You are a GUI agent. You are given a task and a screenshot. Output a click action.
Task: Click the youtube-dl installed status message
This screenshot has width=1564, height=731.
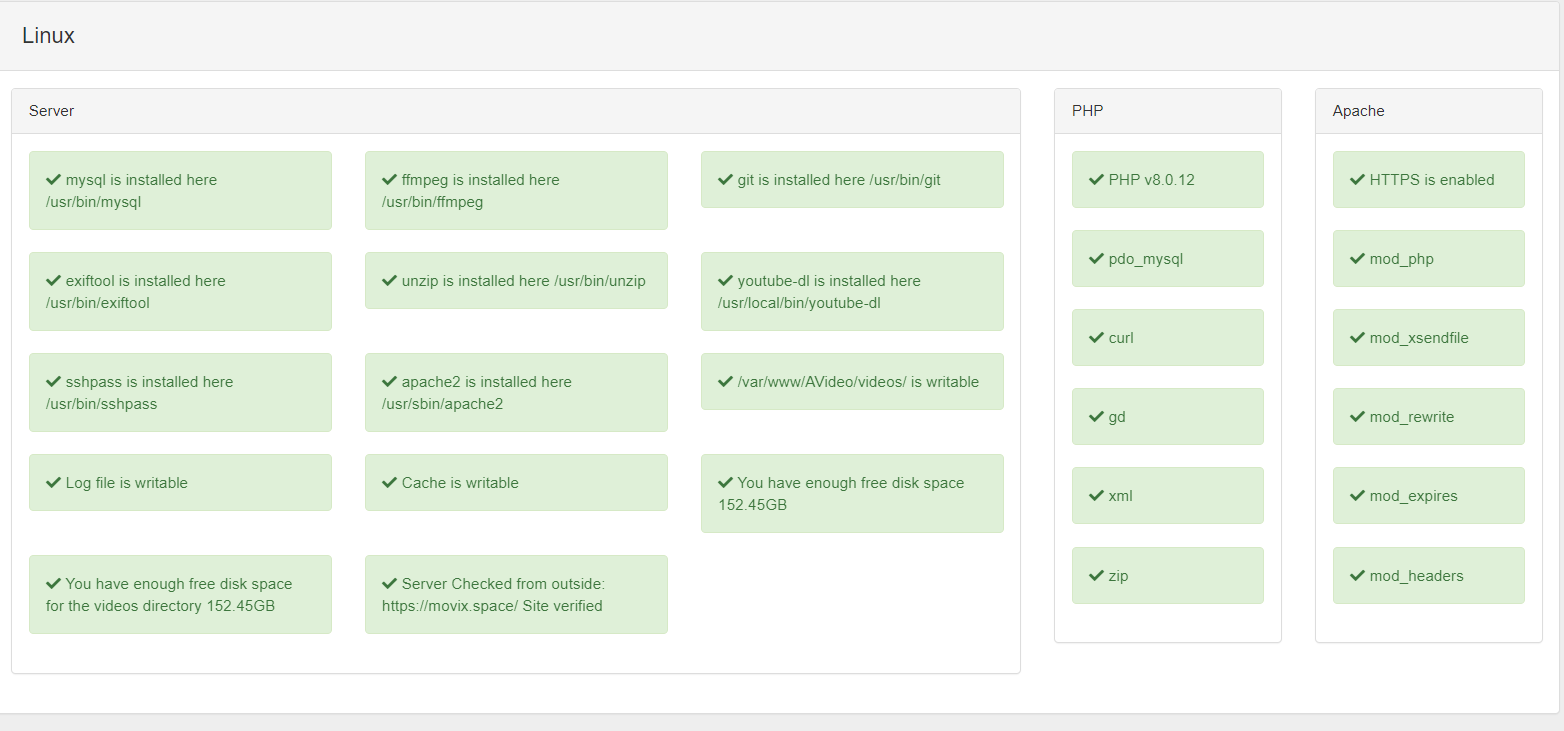click(x=852, y=291)
